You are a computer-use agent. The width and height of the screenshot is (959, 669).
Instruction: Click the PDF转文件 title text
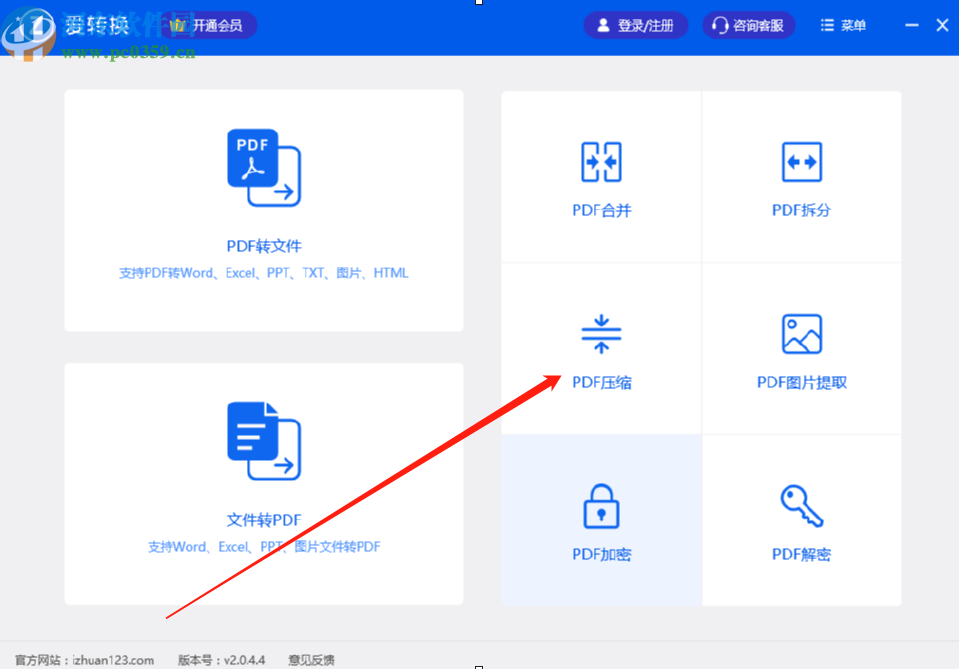(x=264, y=246)
